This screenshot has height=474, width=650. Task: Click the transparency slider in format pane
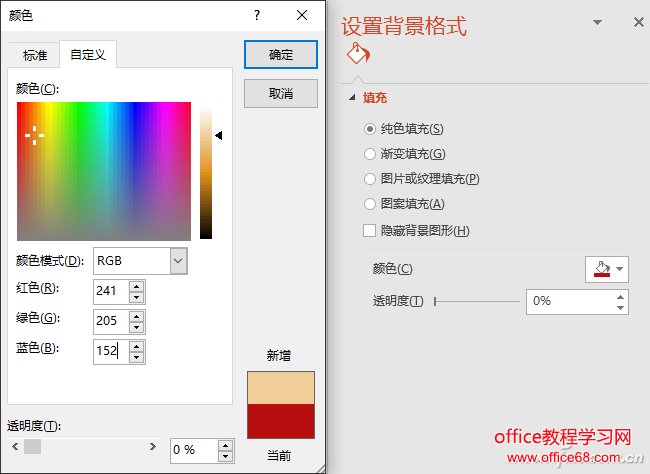[x=476, y=301]
